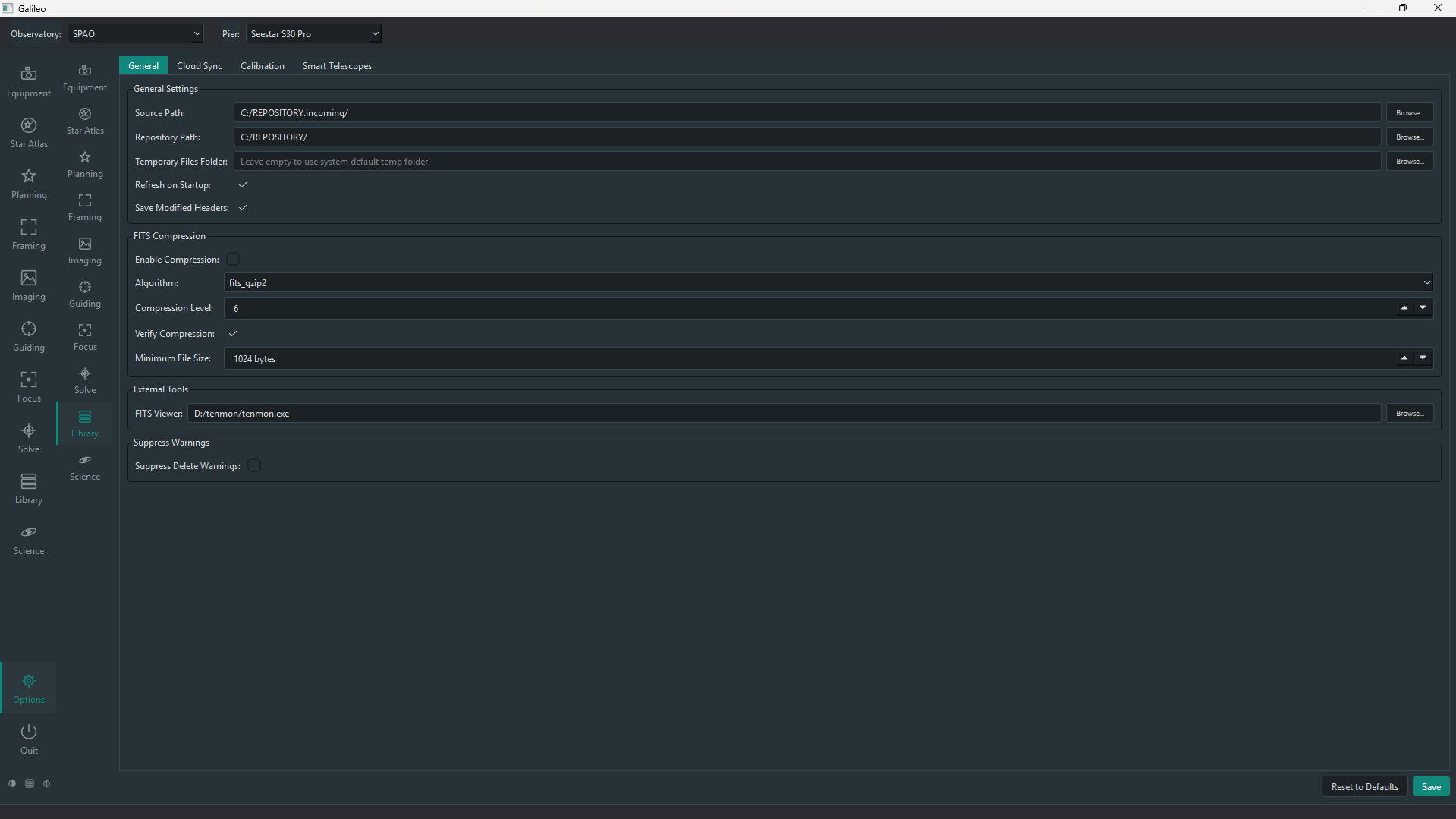
Task: Open Equipment in the main navigation sidebar
Action: click(29, 81)
